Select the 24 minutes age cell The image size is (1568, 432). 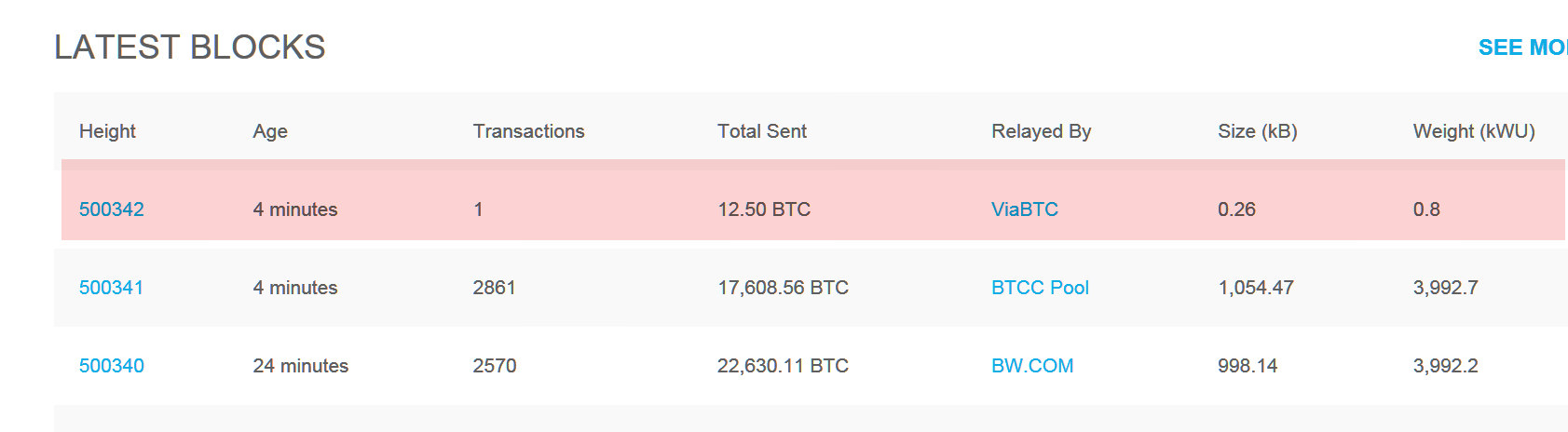300,366
